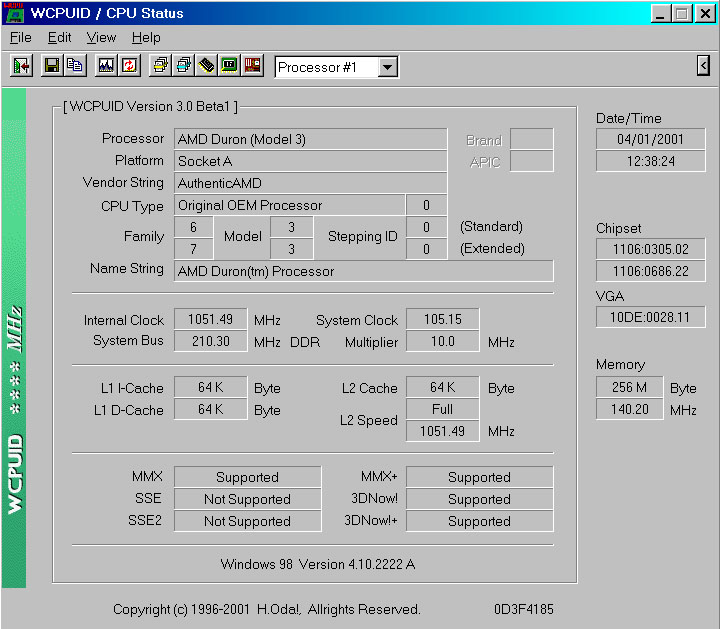This screenshot has width=720, height=629.
Task: Save the report with the floppy disk icon
Action: pos(51,66)
